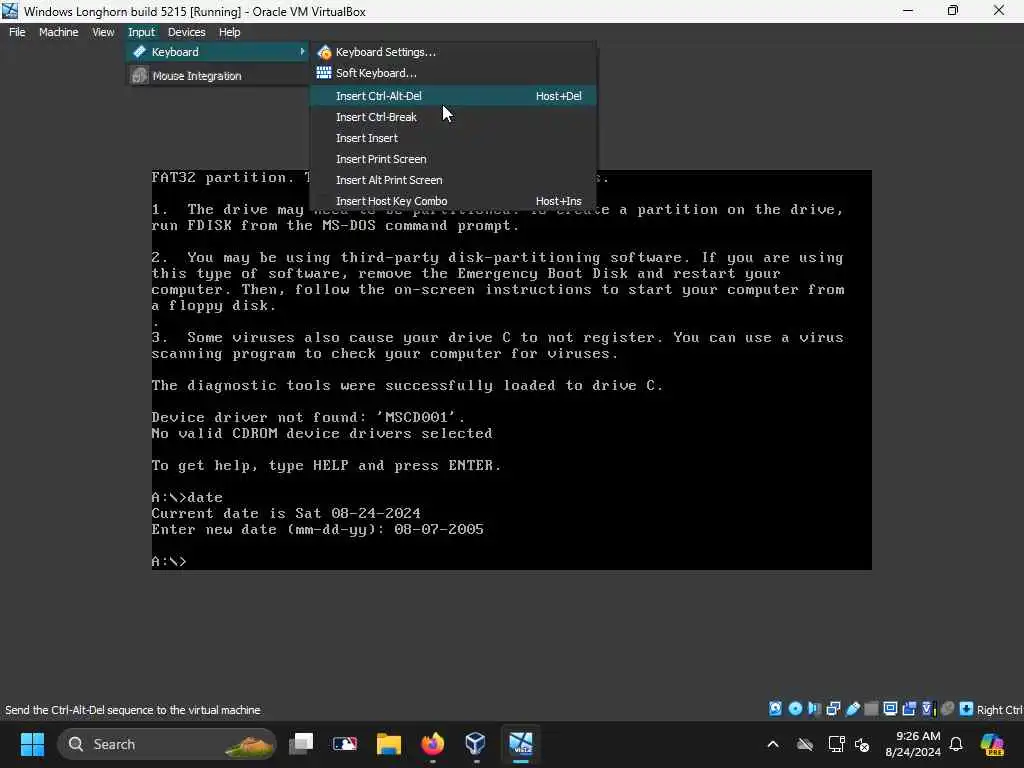Open the MLB app on the taskbar
The width and height of the screenshot is (1024, 768).
click(x=345, y=744)
